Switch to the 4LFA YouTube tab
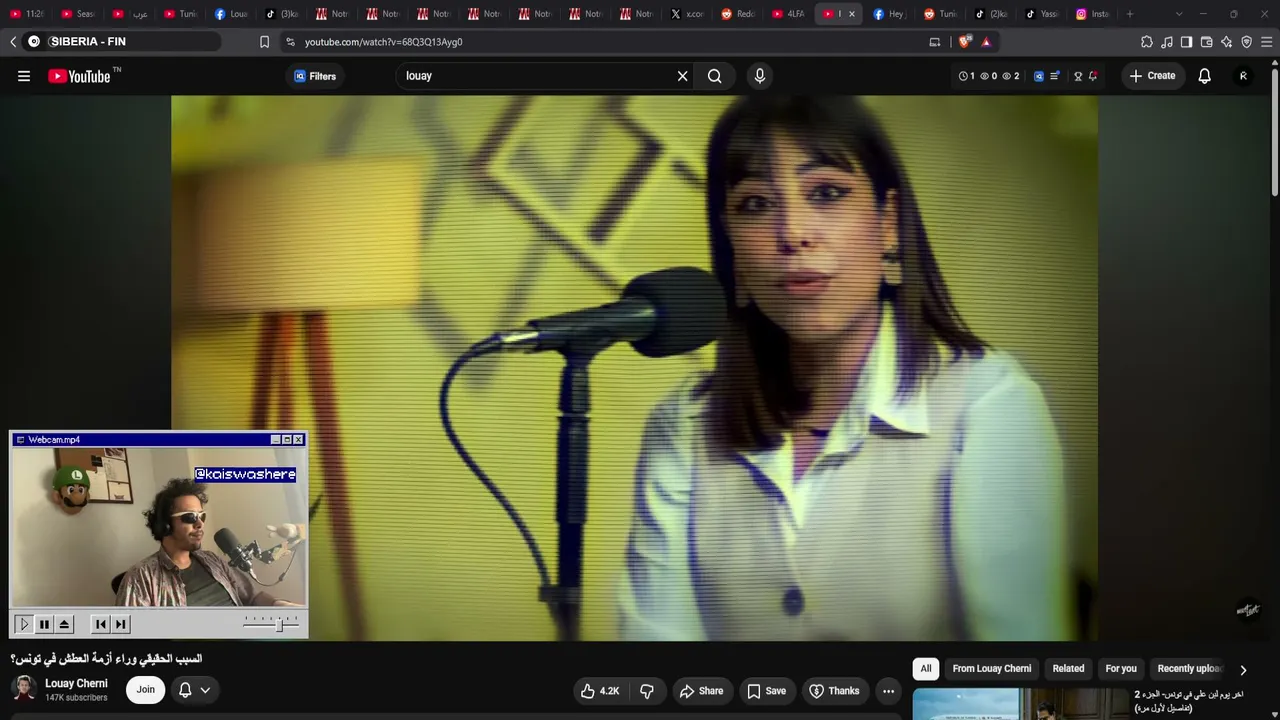The height and width of the screenshot is (720, 1280). [x=790, y=14]
